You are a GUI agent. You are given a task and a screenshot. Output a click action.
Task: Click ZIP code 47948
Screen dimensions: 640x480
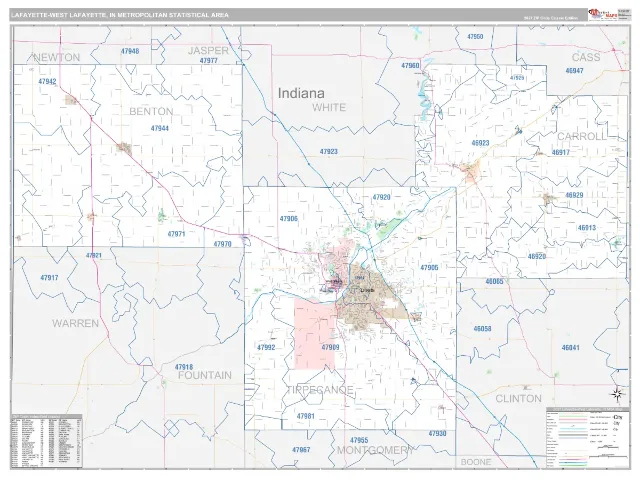click(130, 51)
